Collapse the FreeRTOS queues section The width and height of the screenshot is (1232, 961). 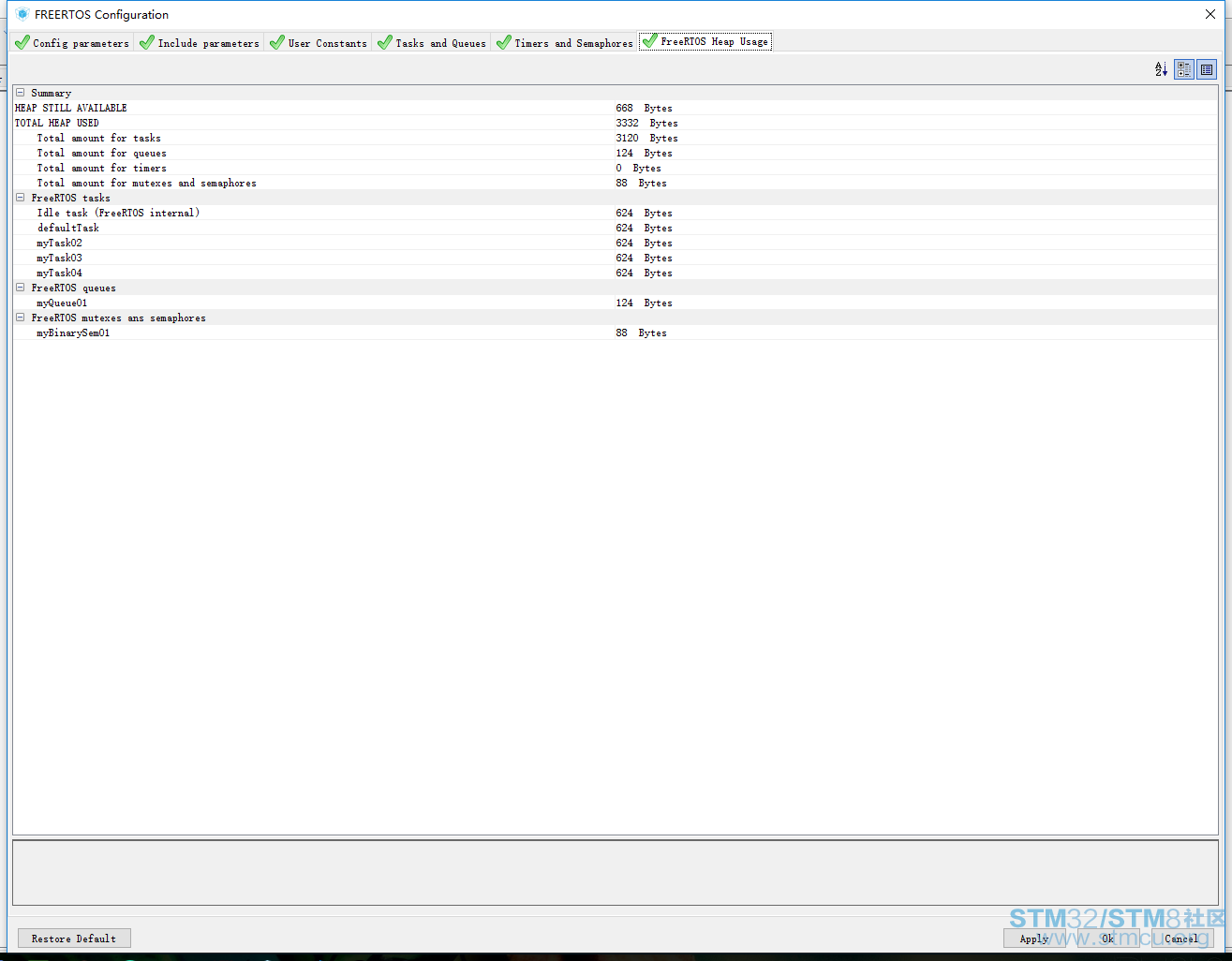point(21,288)
